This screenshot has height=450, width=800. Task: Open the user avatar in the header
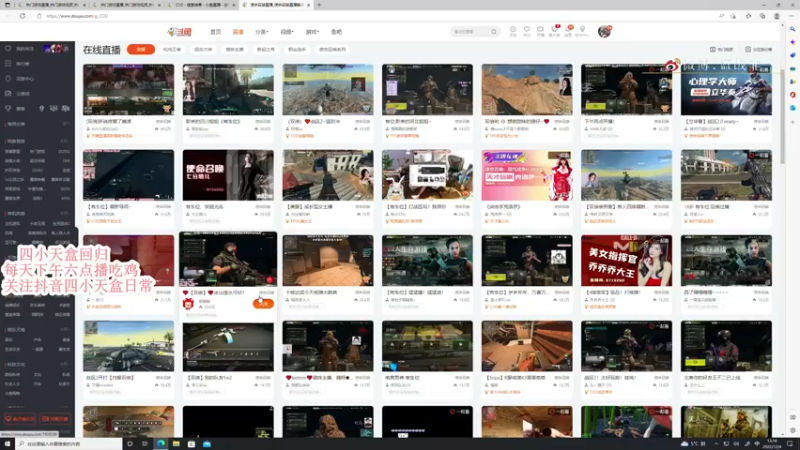tap(604, 32)
